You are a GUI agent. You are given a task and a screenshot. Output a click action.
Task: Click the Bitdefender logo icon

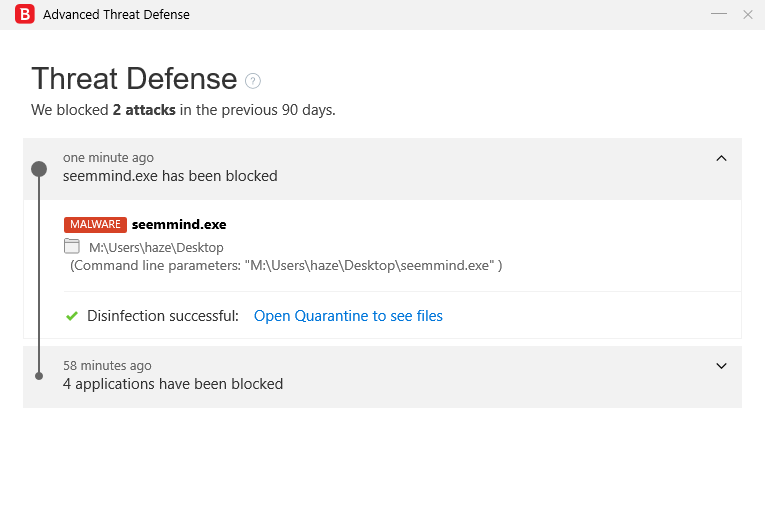click(x=25, y=15)
